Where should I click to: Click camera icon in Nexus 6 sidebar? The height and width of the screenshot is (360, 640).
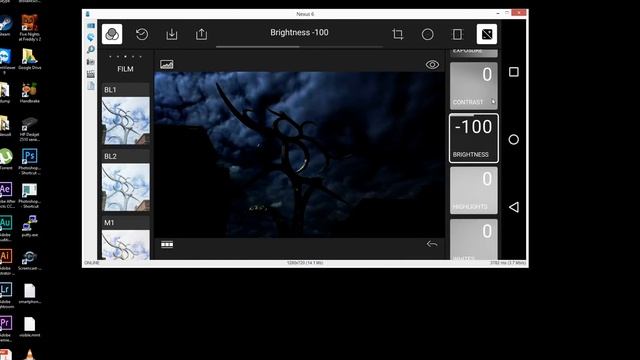point(91,62)
